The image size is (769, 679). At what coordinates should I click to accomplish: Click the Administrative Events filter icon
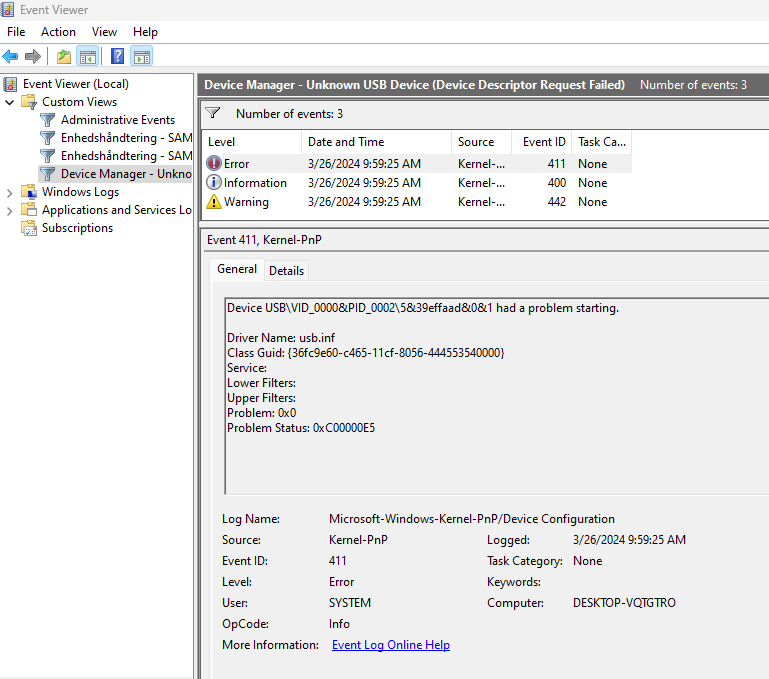point(48,120)
